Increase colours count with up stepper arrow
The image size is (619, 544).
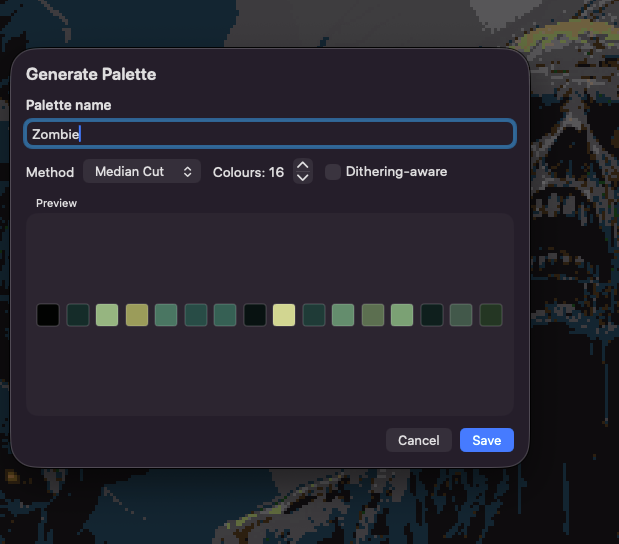point(303,165)
